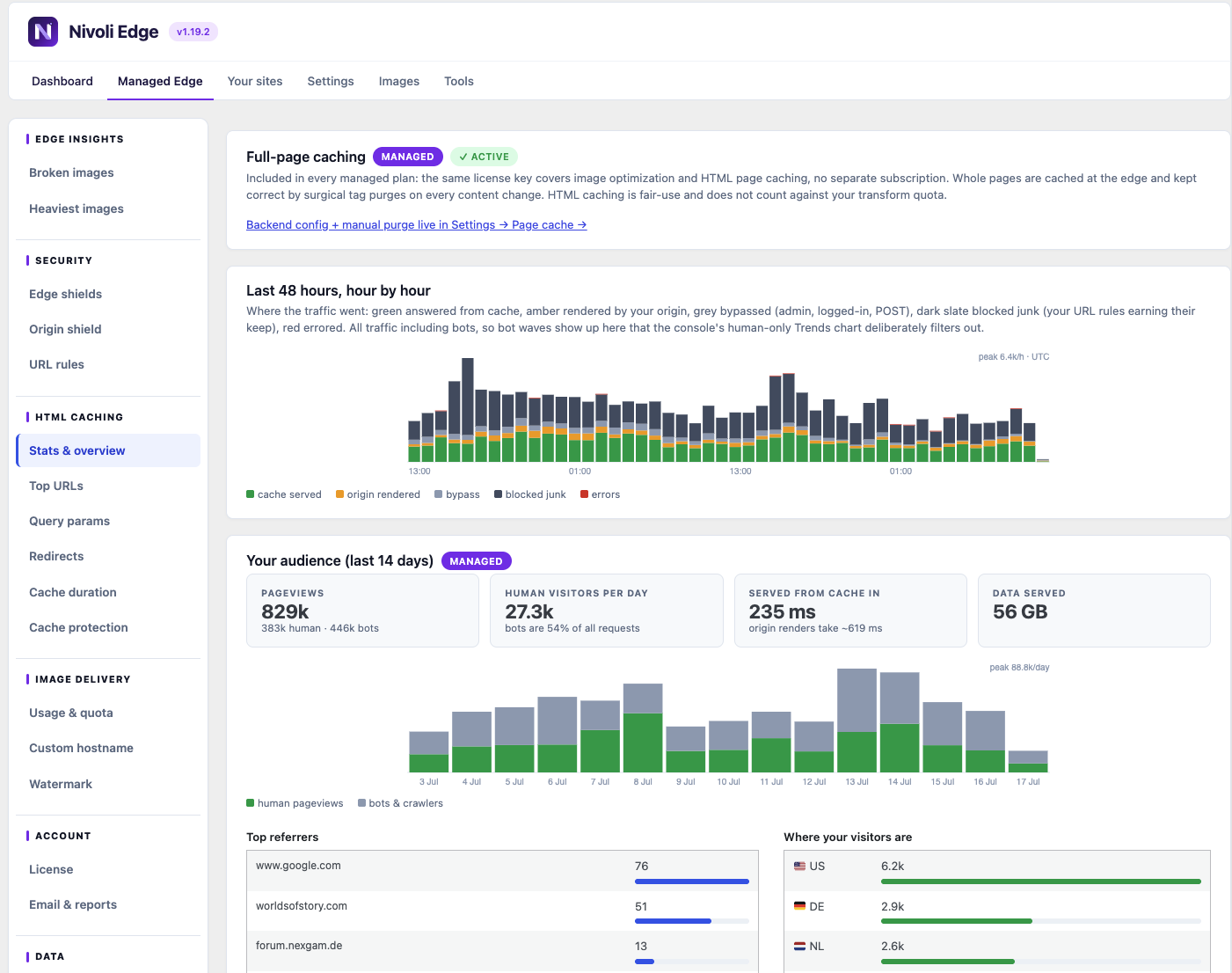Open Cache duration settings
Viewport: 1232px width, 973px height.
pos(108,592)
